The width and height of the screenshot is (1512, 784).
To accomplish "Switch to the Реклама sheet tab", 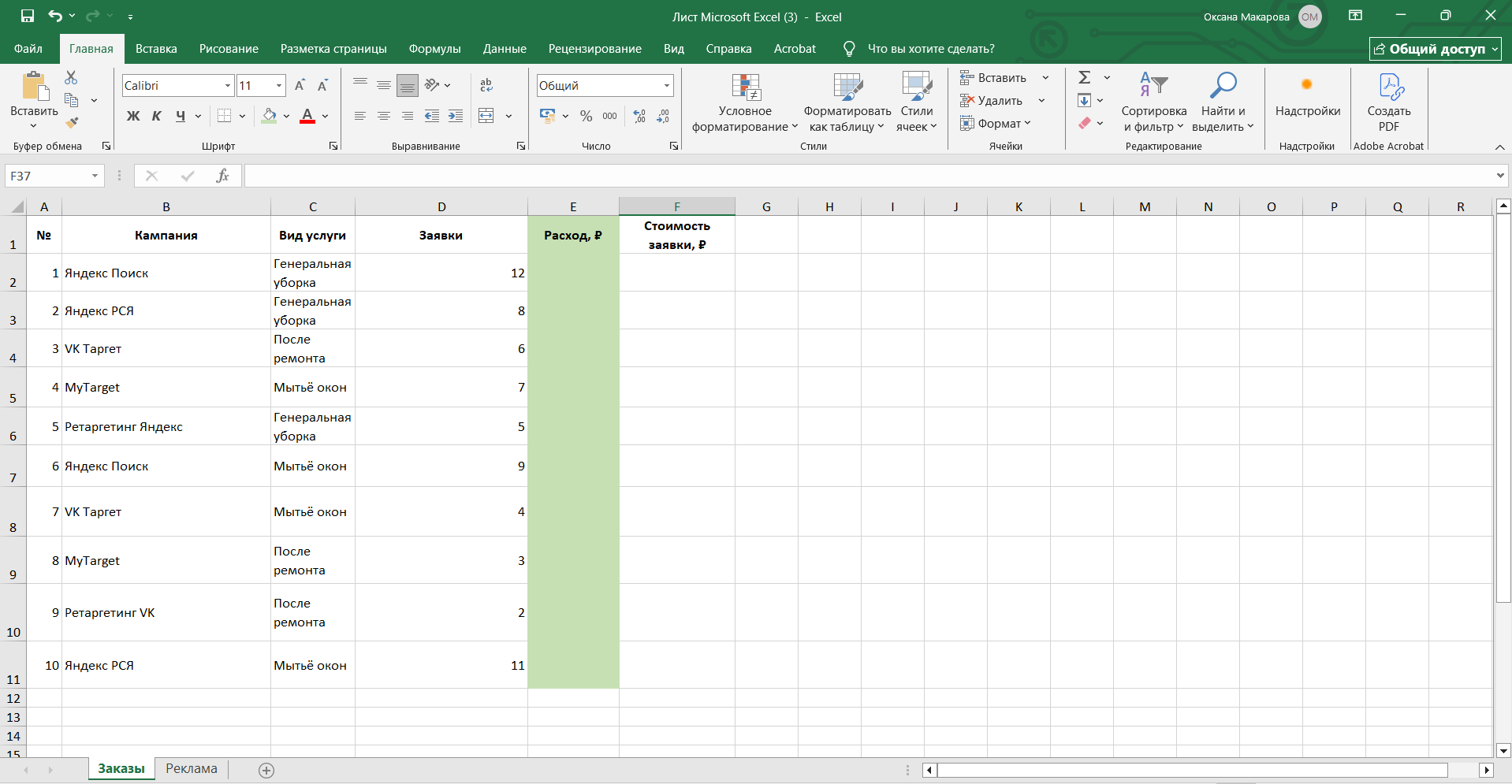I will (192, 769).
